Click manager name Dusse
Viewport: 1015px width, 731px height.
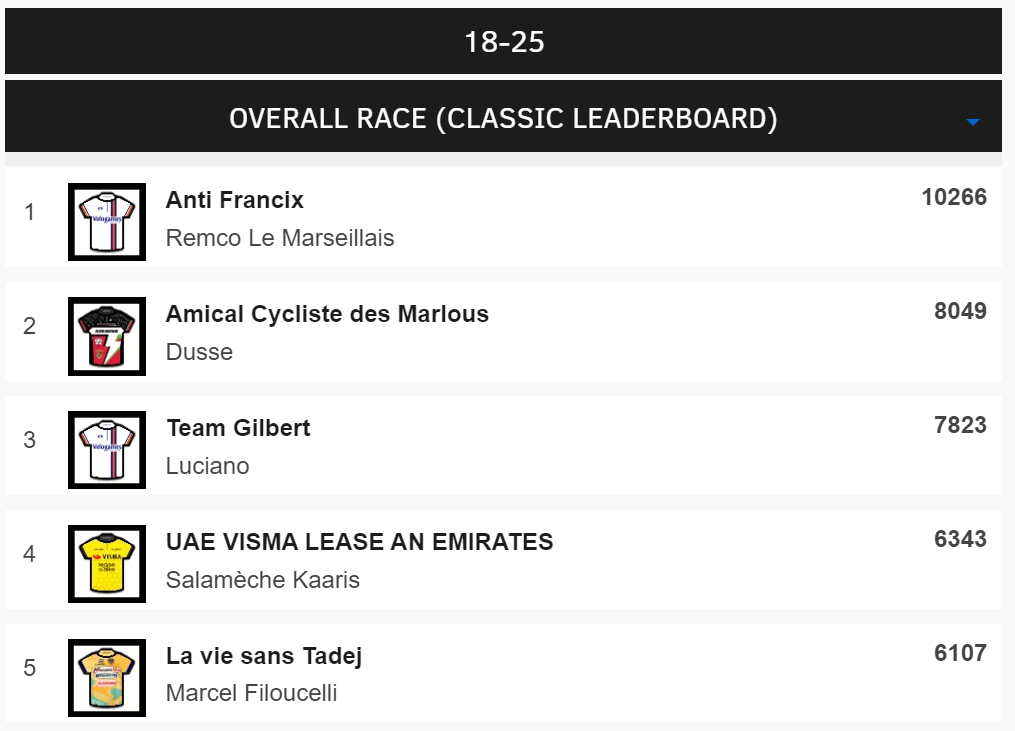(199, 352)
